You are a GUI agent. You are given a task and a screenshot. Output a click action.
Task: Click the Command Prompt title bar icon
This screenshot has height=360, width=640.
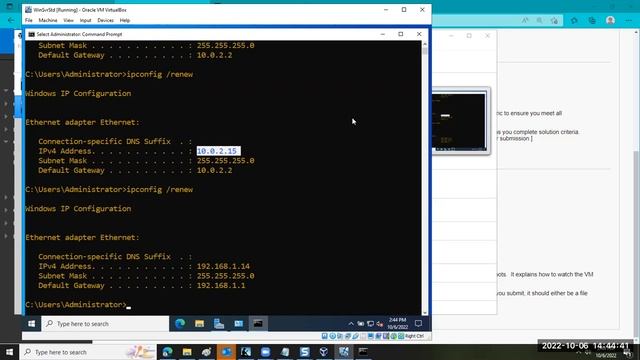[x=31, y=34]
